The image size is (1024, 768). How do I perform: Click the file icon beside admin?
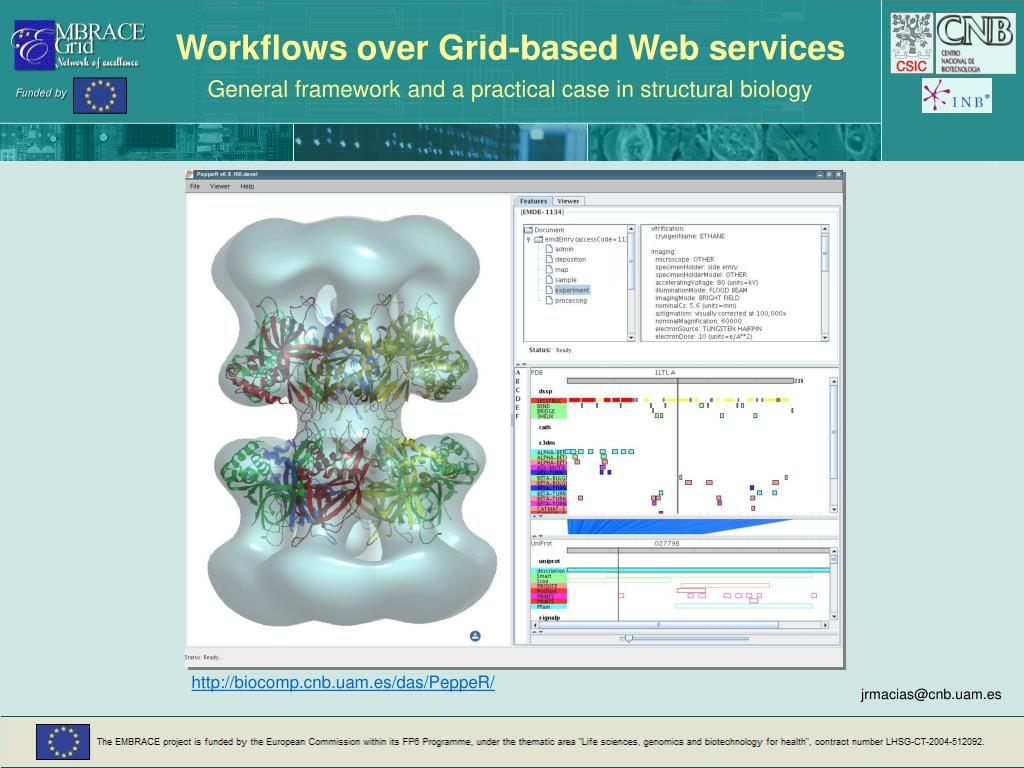coord(549,249)
